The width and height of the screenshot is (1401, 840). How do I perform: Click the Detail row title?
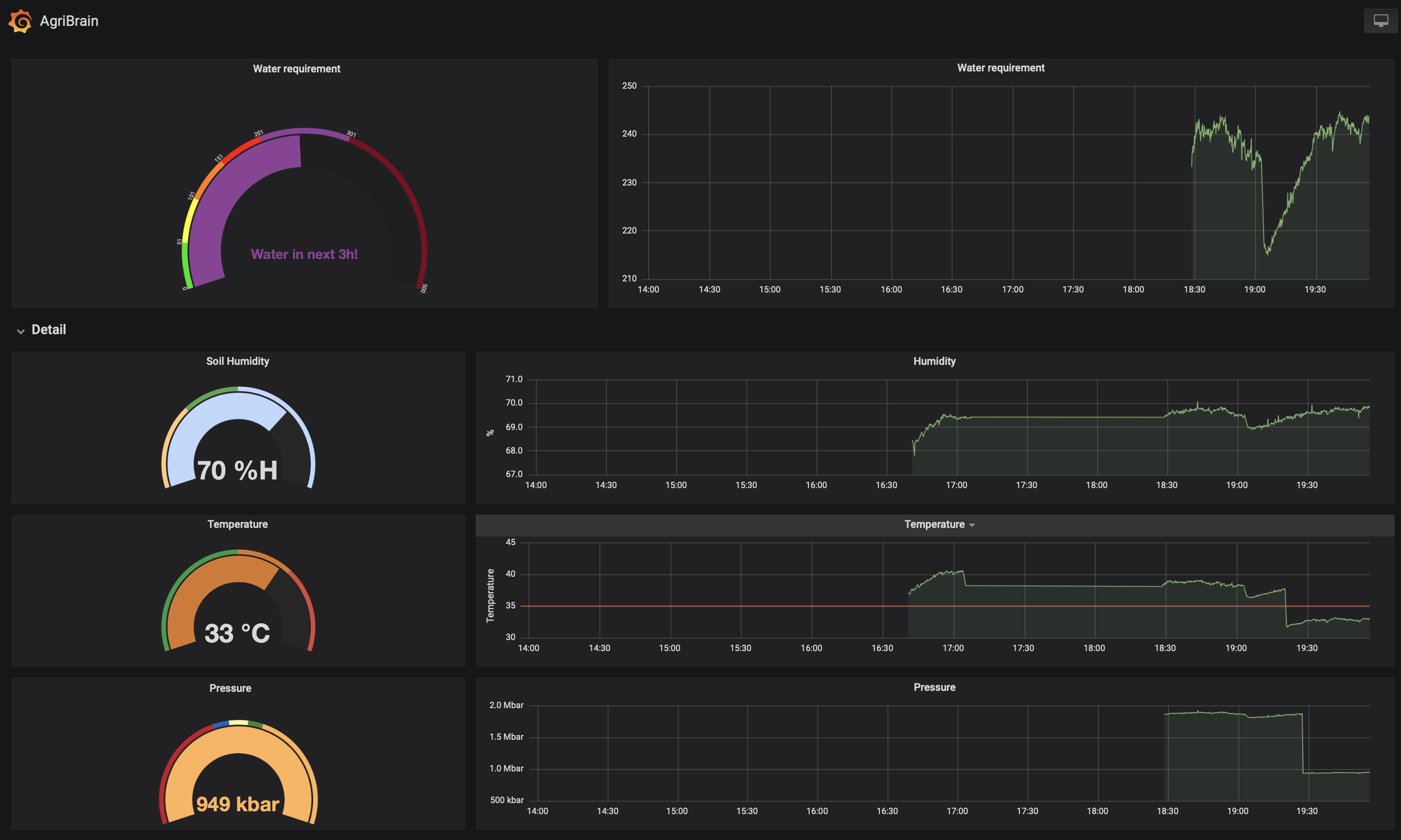click(x=49, y=329)
